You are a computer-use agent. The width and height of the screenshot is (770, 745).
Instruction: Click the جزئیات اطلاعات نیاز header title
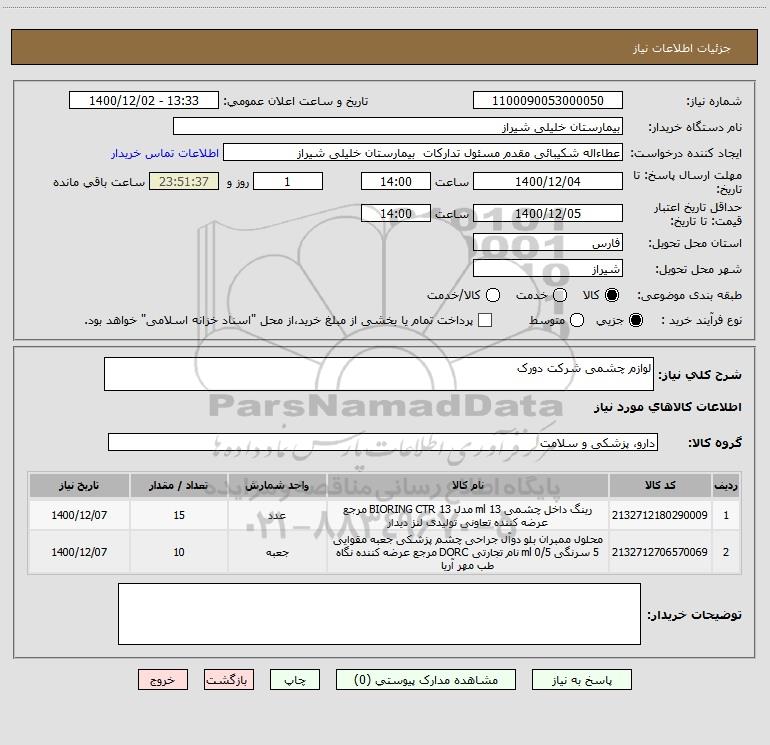(681, 48)
